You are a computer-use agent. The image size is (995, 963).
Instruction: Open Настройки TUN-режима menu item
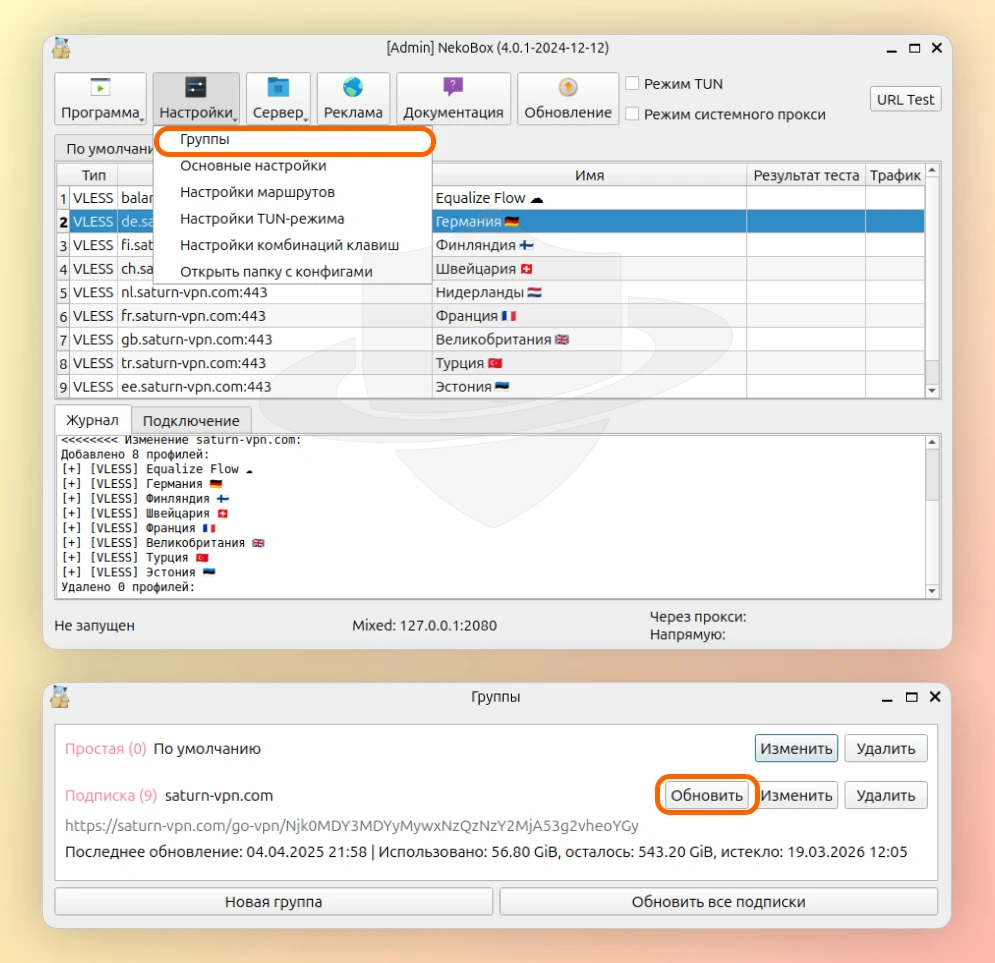pyautogui.click(x=262, y=218)
